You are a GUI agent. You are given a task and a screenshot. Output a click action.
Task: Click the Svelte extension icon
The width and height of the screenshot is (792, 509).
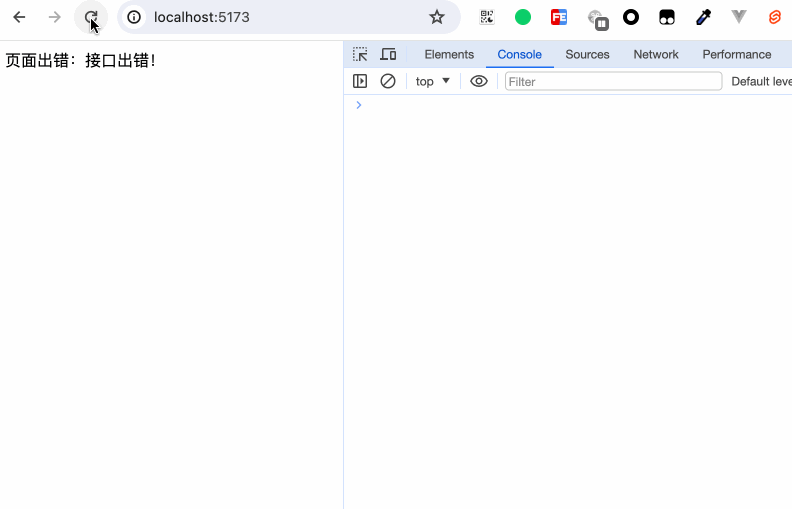click(775, 17)
